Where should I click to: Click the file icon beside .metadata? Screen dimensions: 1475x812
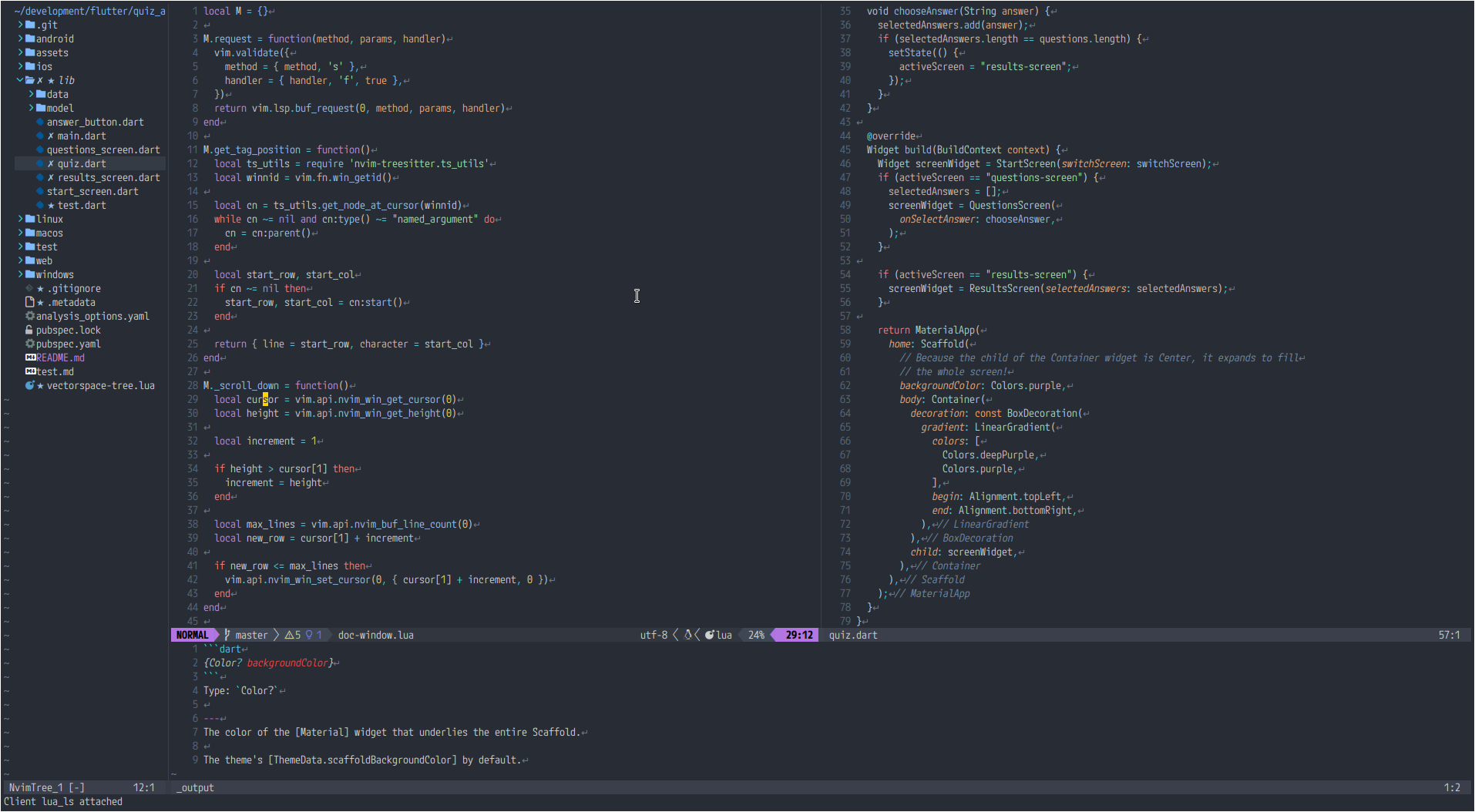pyautogui.click(x=30, y=302)
